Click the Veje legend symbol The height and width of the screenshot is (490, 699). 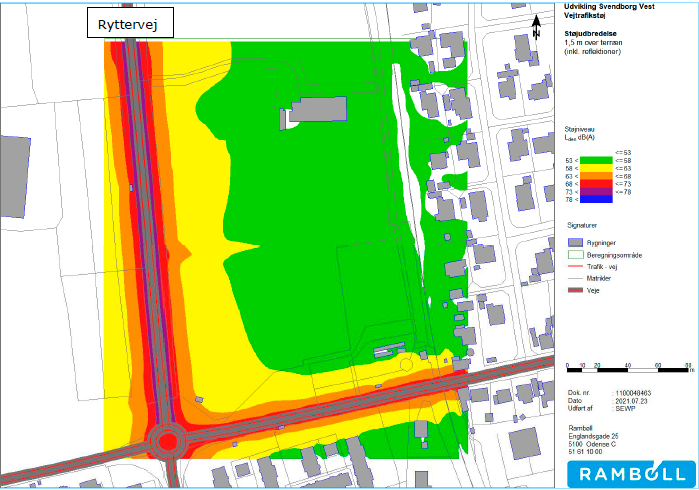point(575,291)
